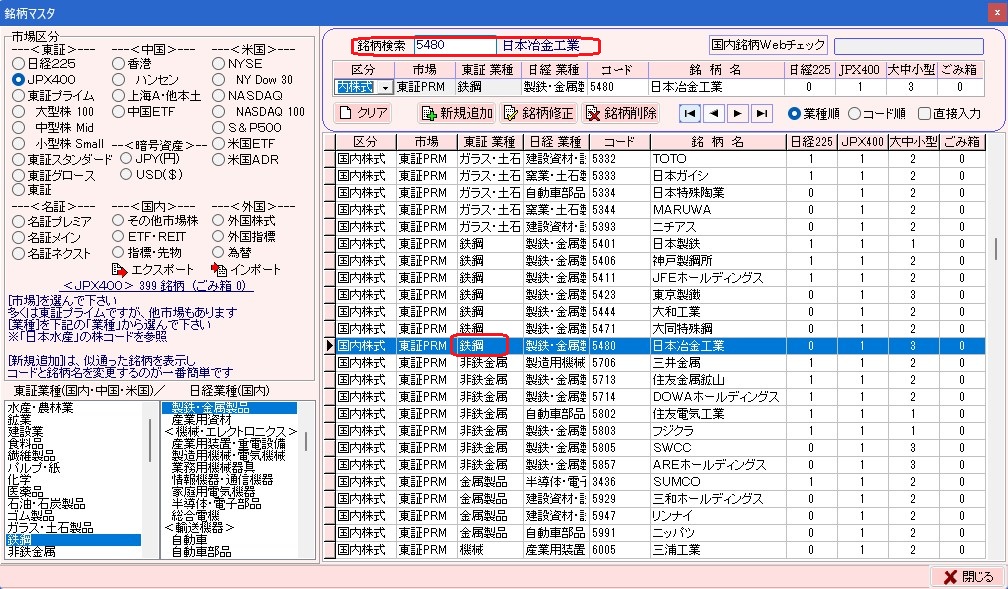Go to previous record arrow

714,113
